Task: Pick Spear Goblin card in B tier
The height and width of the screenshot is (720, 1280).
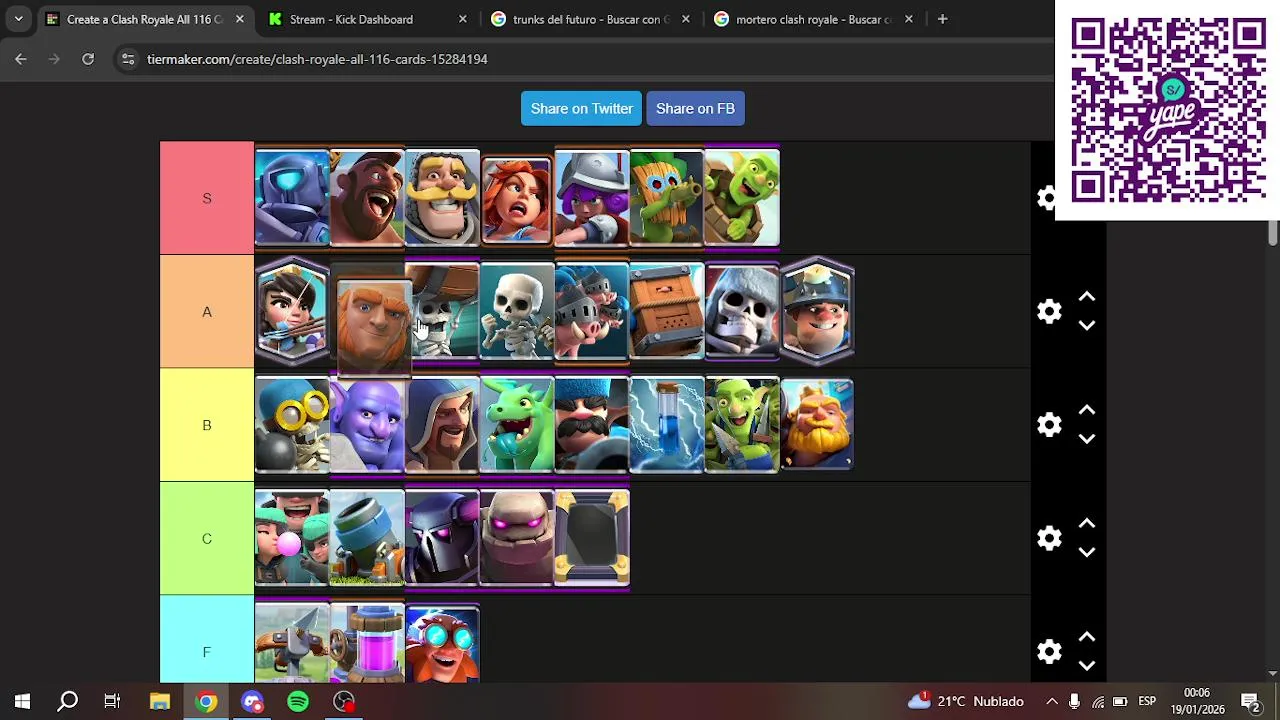Action: (742, 425)
